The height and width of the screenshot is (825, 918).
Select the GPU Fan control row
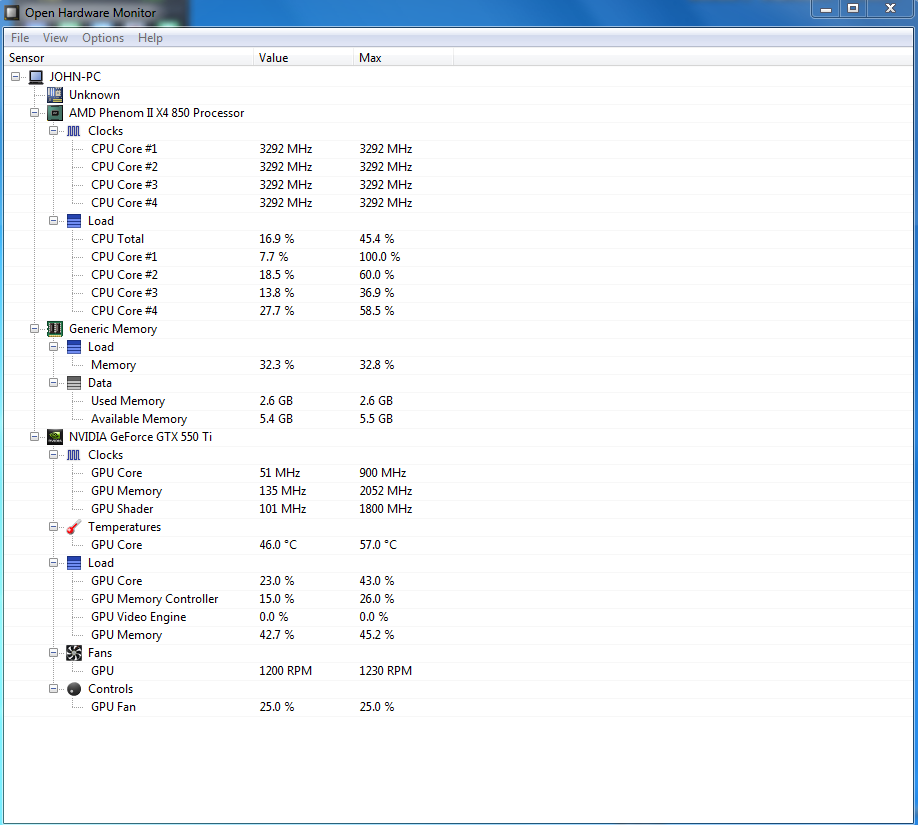tap(113, 707)
